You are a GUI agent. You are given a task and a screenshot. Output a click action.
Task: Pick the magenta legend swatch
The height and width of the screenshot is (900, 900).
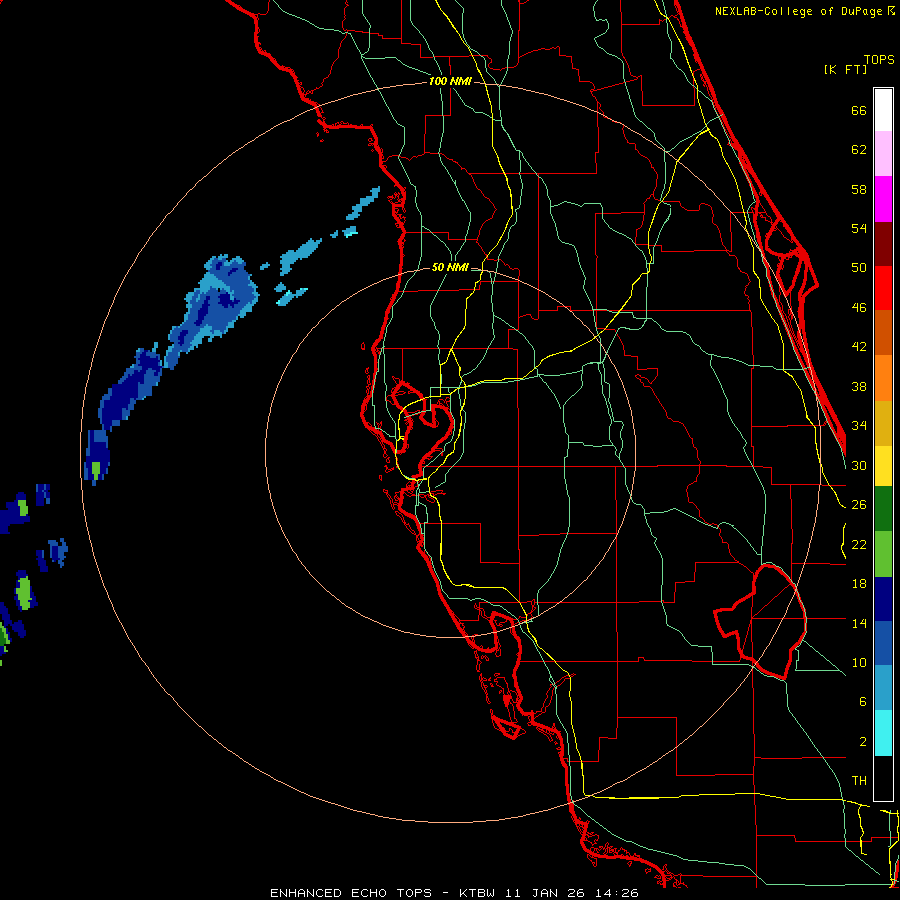(x=883, y=199)
